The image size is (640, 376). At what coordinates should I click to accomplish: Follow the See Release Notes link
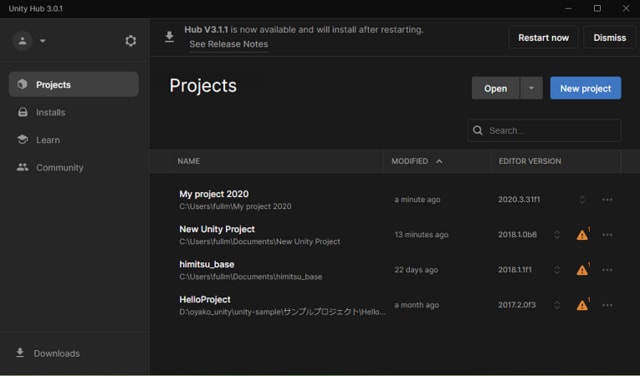(x=229, y=44)
